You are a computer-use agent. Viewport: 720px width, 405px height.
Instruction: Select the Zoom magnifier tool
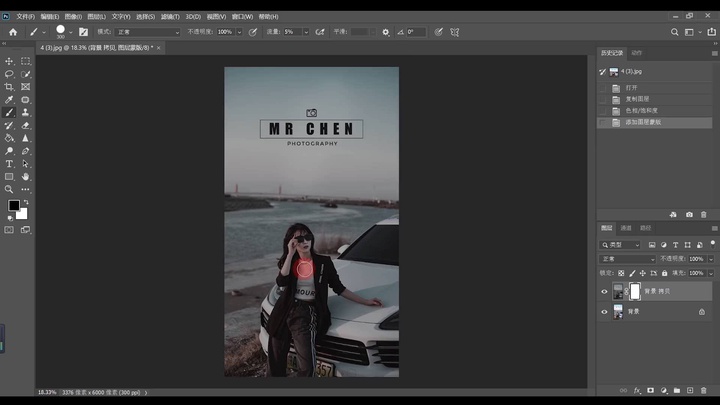9,189
